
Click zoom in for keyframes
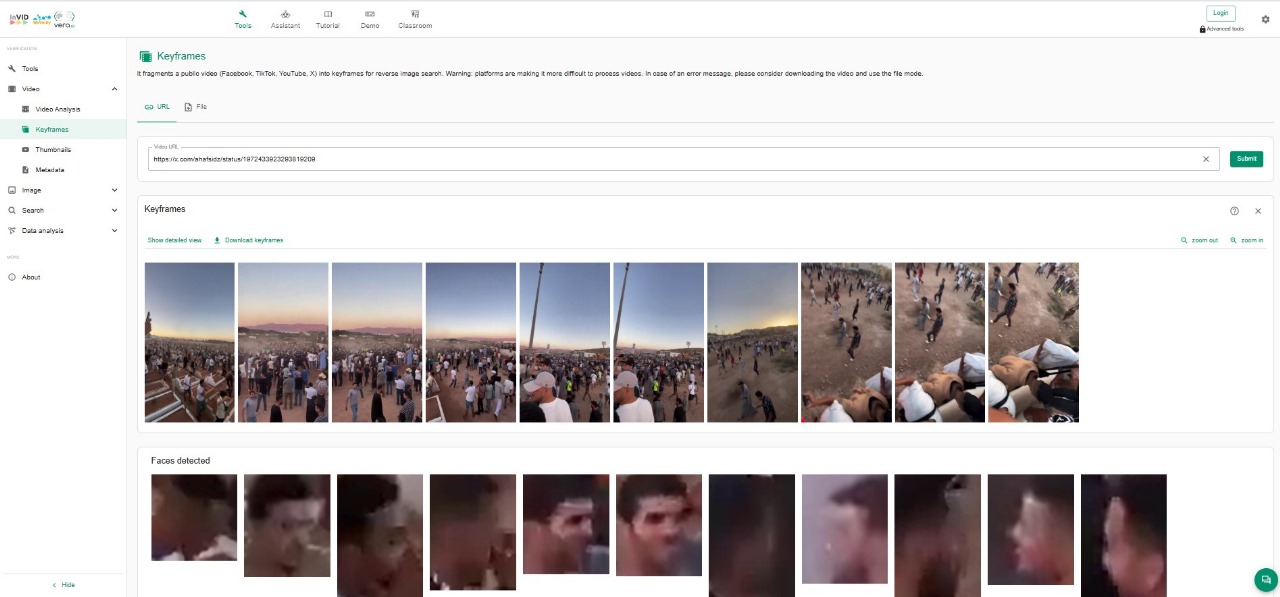pos(1247,240)
